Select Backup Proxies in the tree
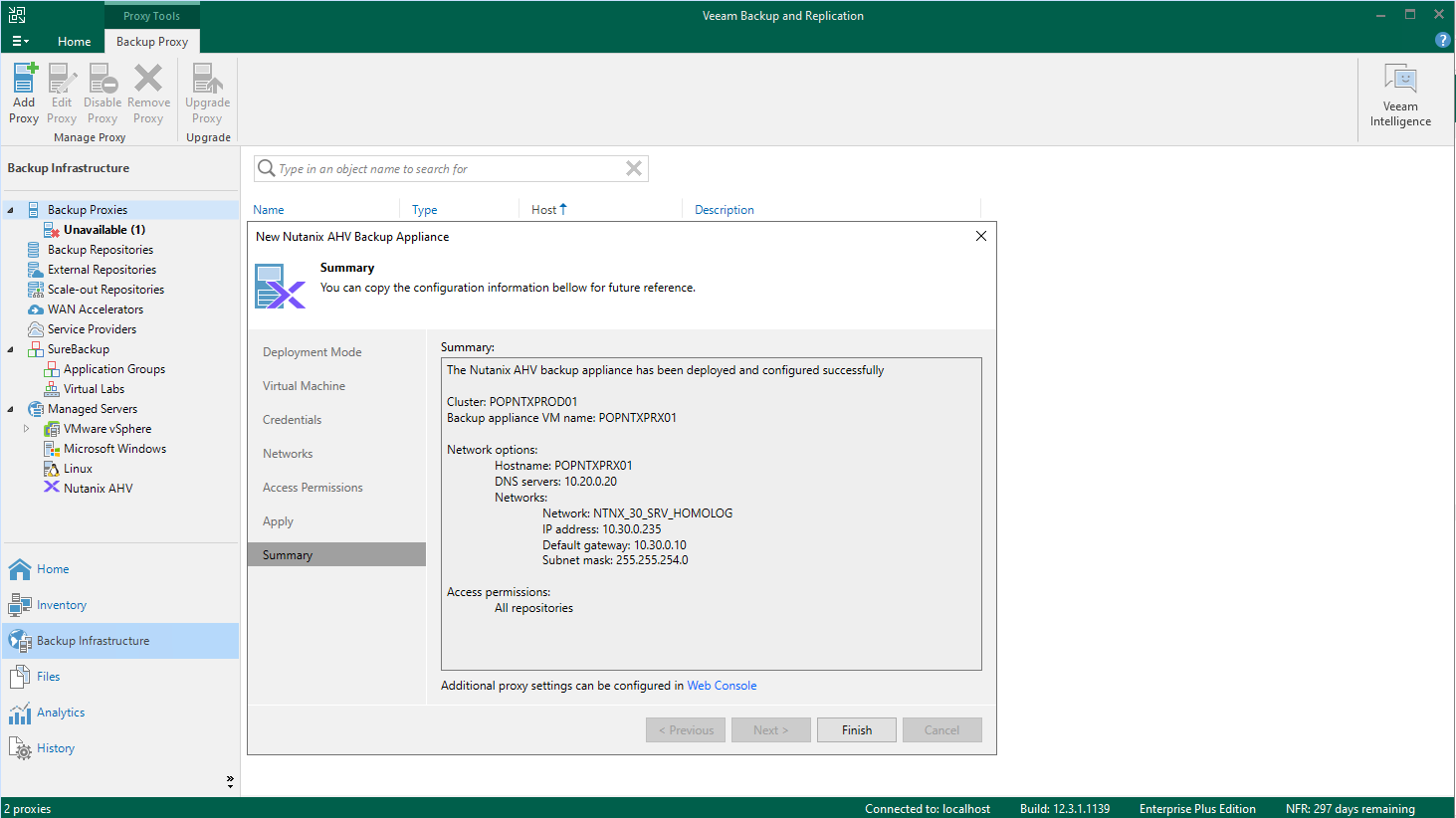The width and height of the screenshot is (1456, 818). pos(88,210)
